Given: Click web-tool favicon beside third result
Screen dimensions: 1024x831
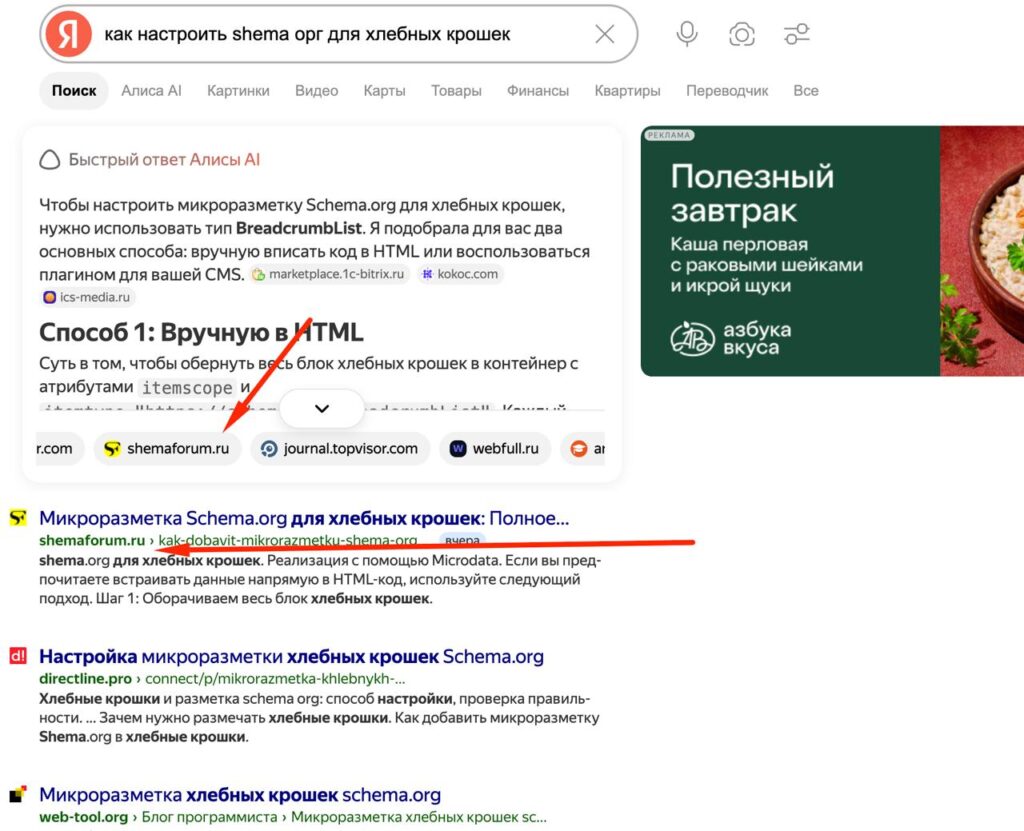Looking at the screenshot, I should click(x=18, y=794).
